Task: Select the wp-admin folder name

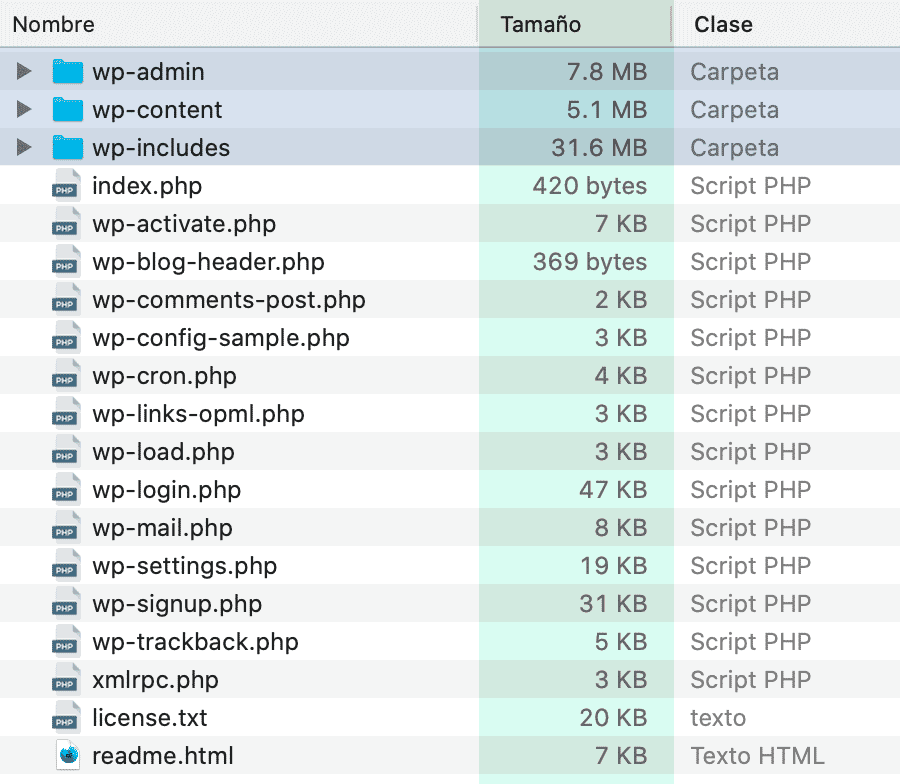Action: tap(148, 72)
